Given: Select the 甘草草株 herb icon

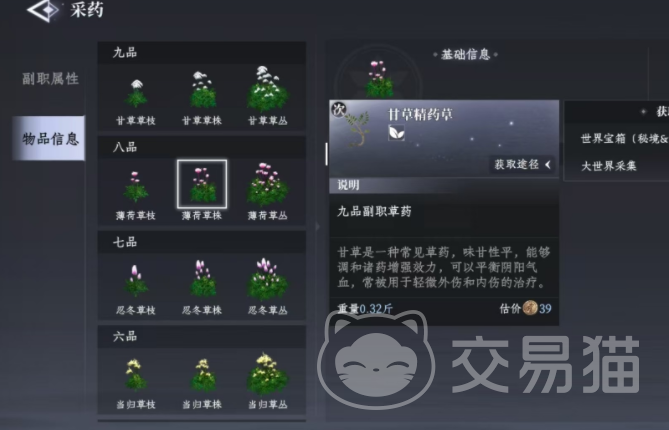Looking at the screenshot, I should [202, 90].
